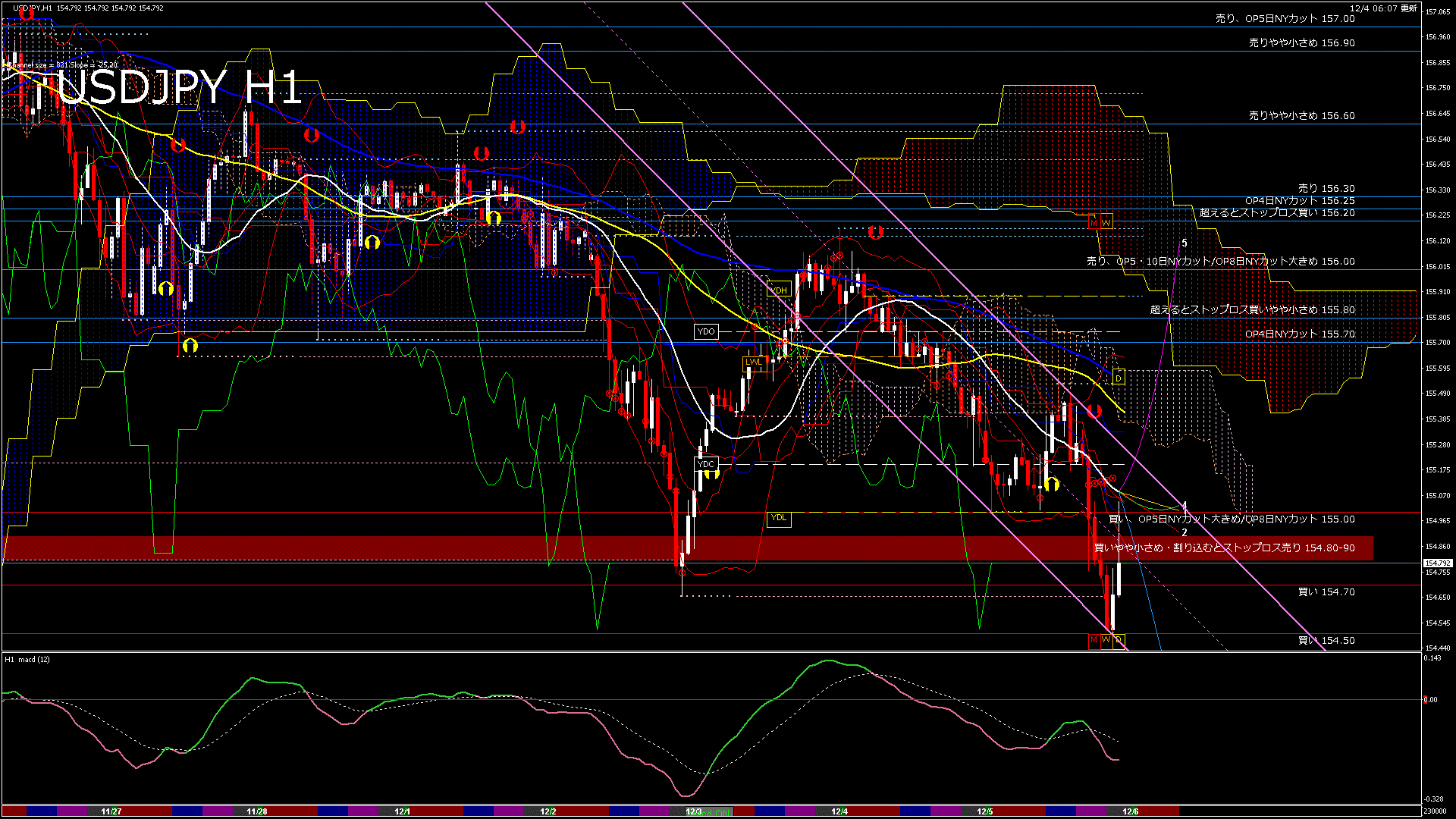
Task: Click the 12/4 date on time axis
Action: coord(839,811)
